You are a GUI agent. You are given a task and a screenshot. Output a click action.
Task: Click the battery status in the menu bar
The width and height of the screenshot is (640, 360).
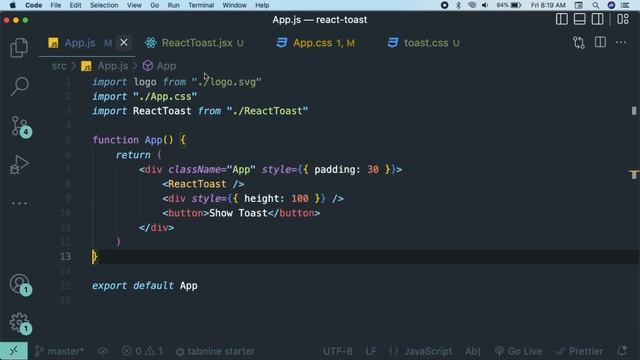(509, 5)
